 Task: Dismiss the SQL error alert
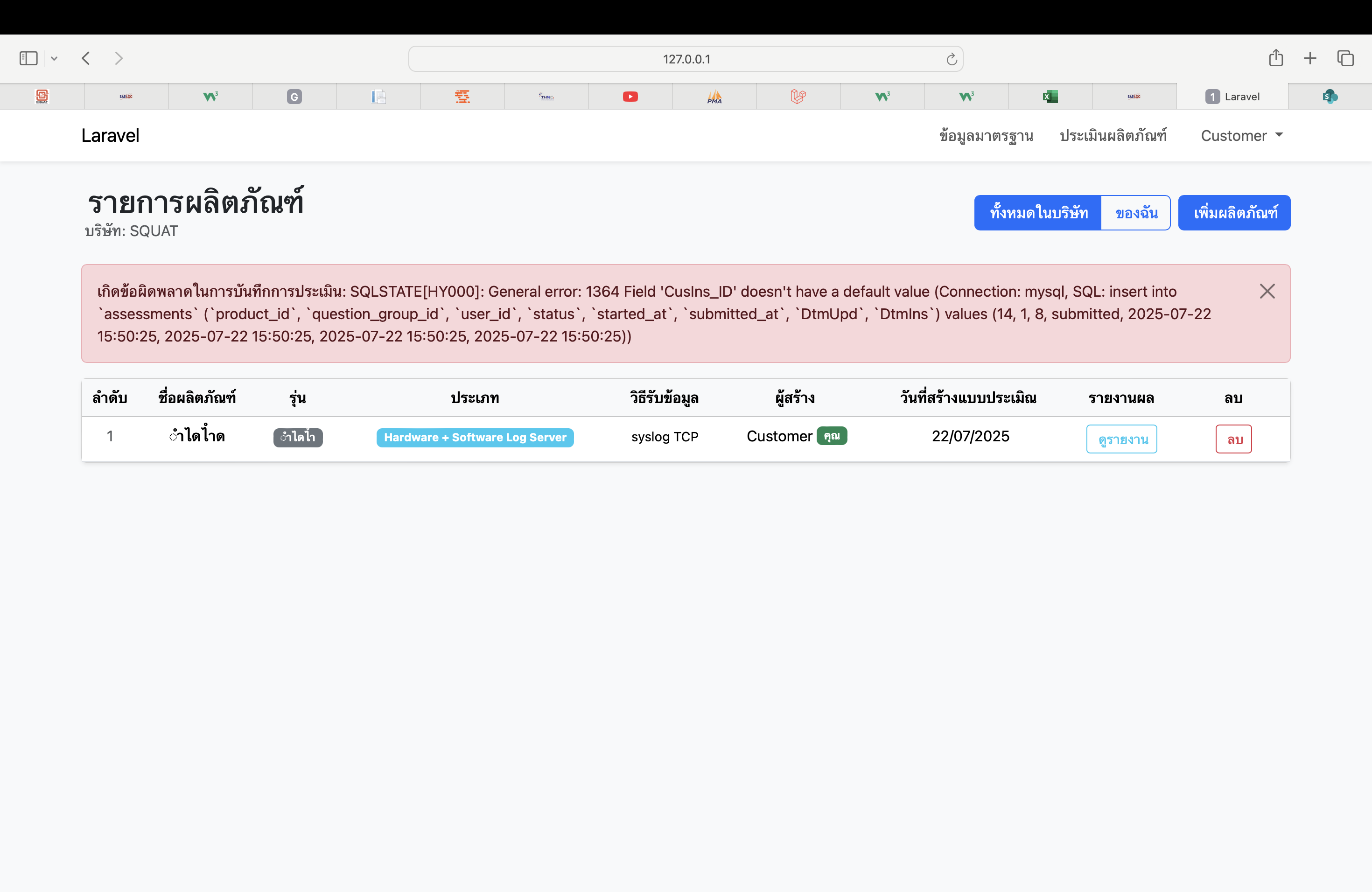tap(1267, 291)
